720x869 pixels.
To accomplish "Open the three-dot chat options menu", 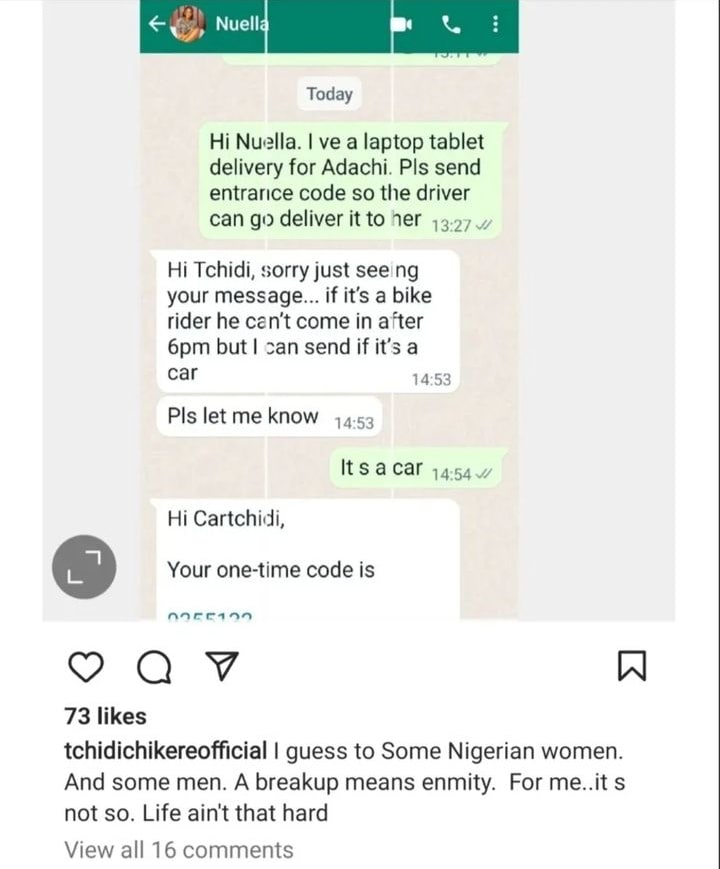I will tap(495, 24).
